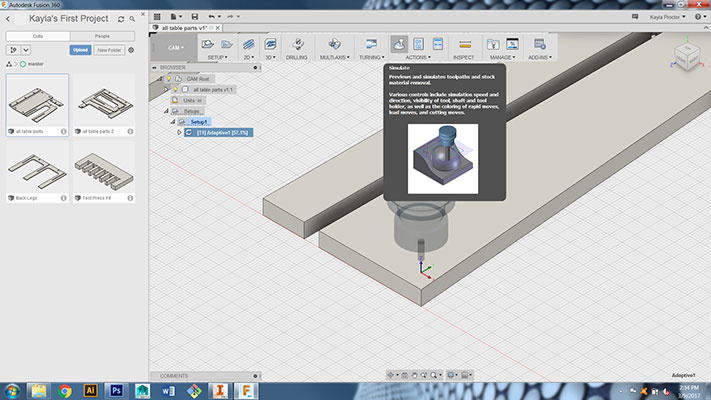The height and width of the screenshot is (400, 711).
Task: Click the Multi-Axis tool icon
Action: (x=335, y=44)
